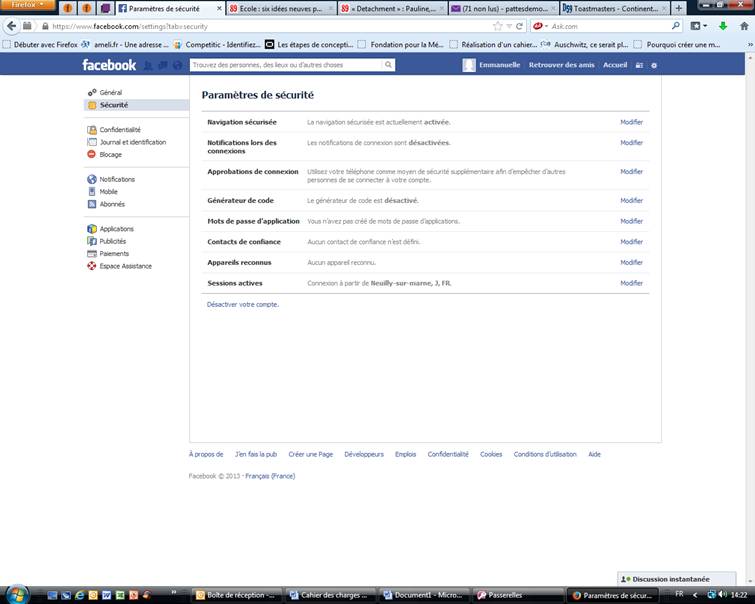The image size is (755, 604).
Task: Modify Navigation sécurisée setting
Action: point(631,122)
